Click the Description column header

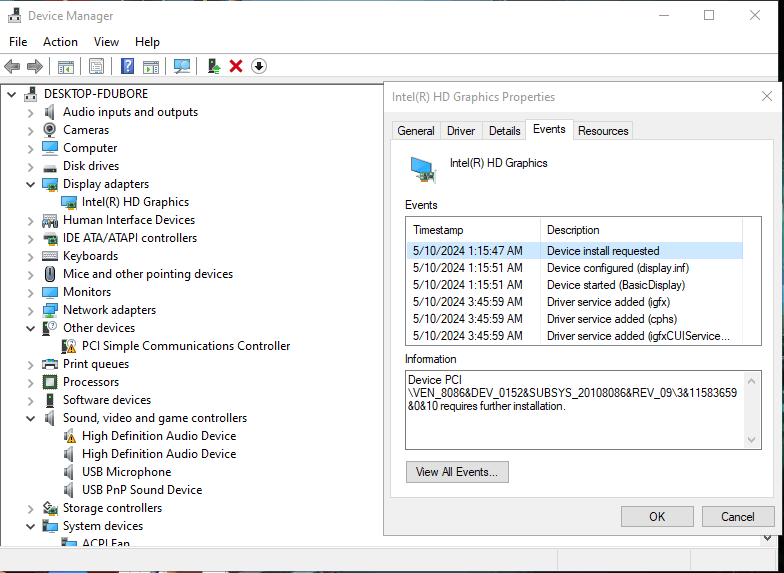coord(642,230)
